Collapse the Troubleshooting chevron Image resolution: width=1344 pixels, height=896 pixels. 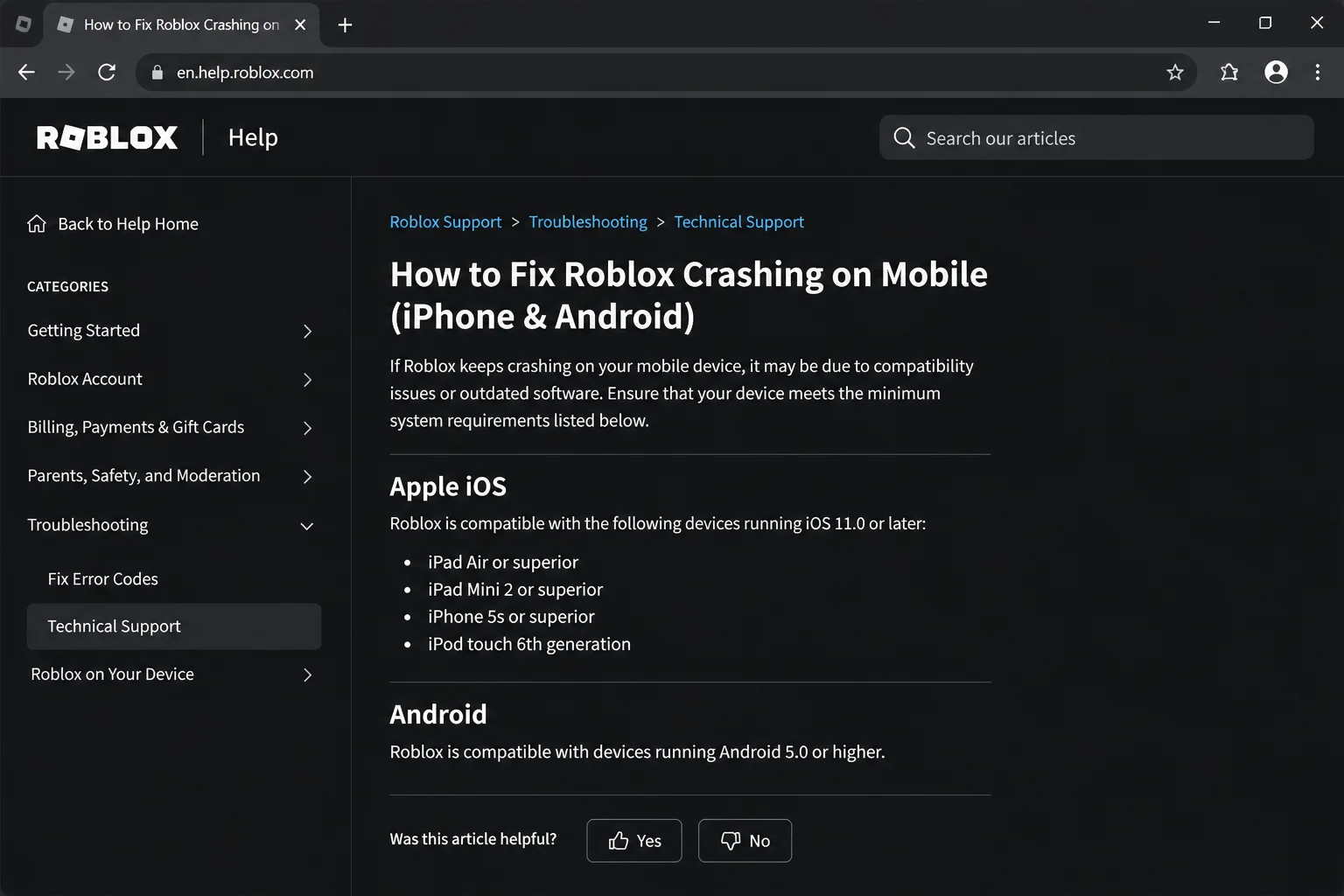click(x=307, y=526)
